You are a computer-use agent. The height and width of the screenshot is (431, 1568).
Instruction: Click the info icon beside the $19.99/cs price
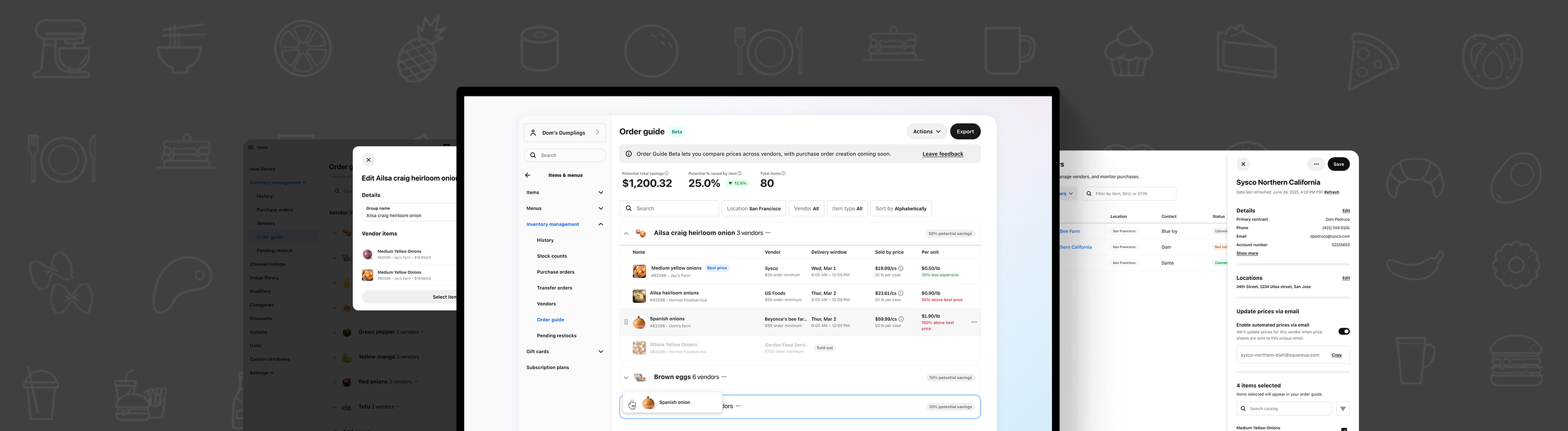pos(901,269)
